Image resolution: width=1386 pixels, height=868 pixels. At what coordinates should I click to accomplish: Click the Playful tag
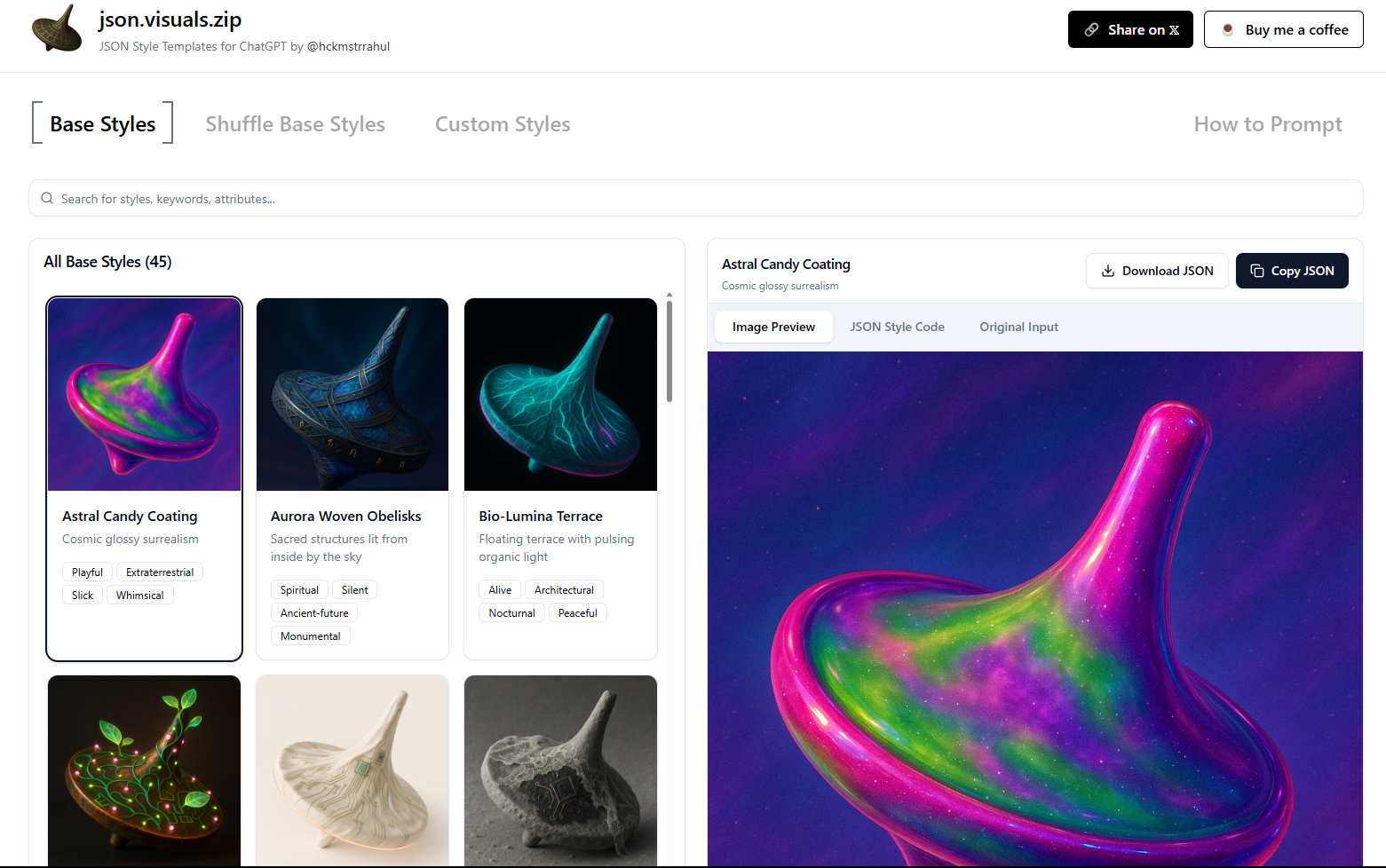(87, 572)
